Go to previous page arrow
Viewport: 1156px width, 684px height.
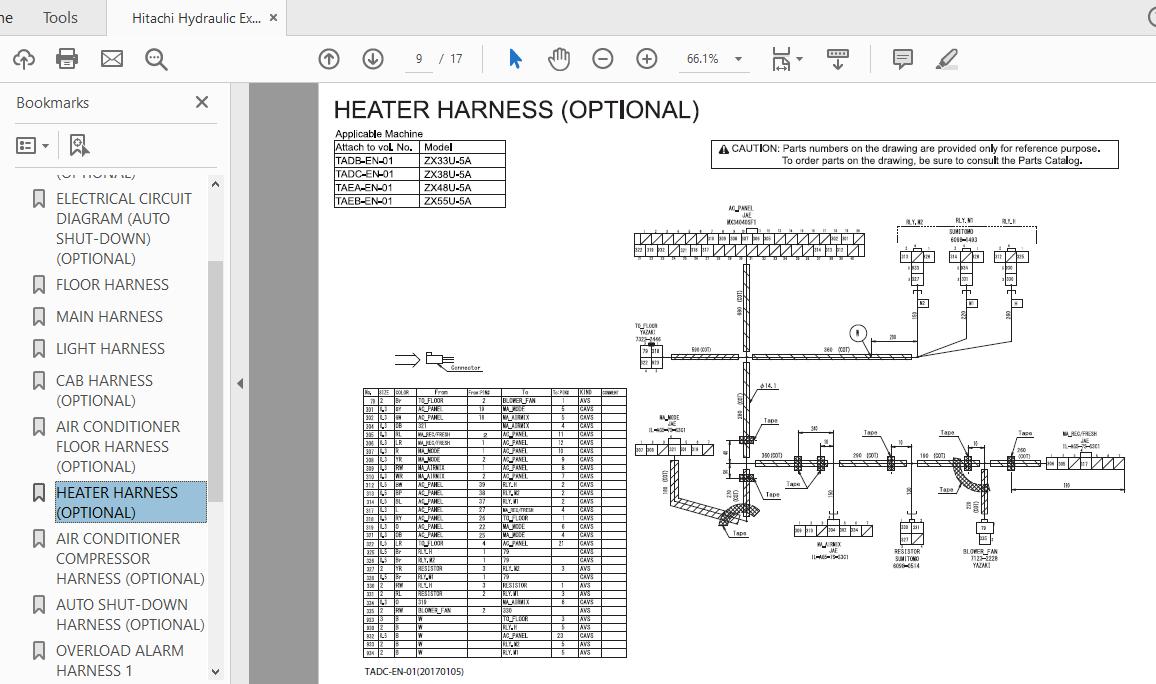point(329,59)
